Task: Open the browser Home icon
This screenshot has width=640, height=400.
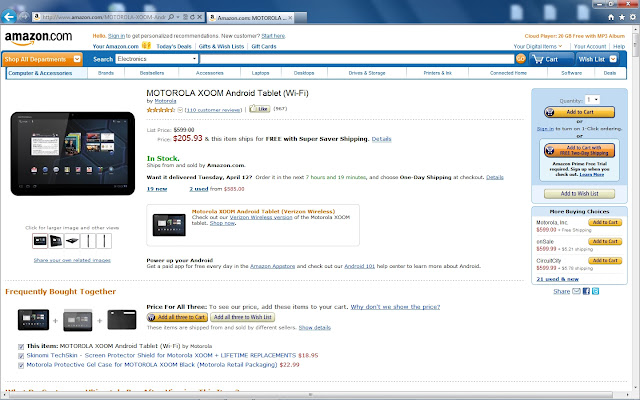Action: point(611,17)
